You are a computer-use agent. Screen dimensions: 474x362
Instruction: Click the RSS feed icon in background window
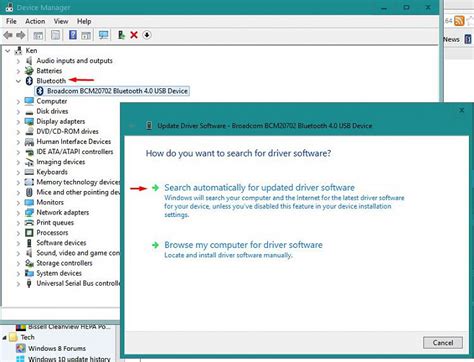coord(459,21)
